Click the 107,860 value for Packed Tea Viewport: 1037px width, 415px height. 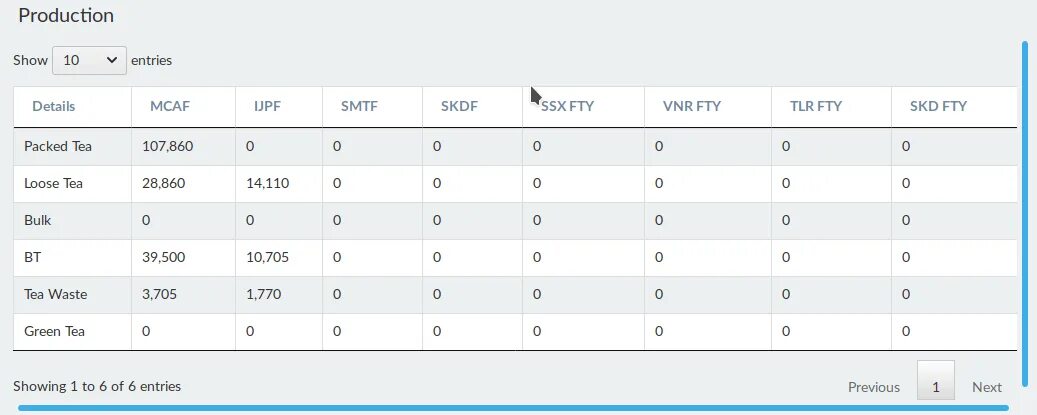168,147
